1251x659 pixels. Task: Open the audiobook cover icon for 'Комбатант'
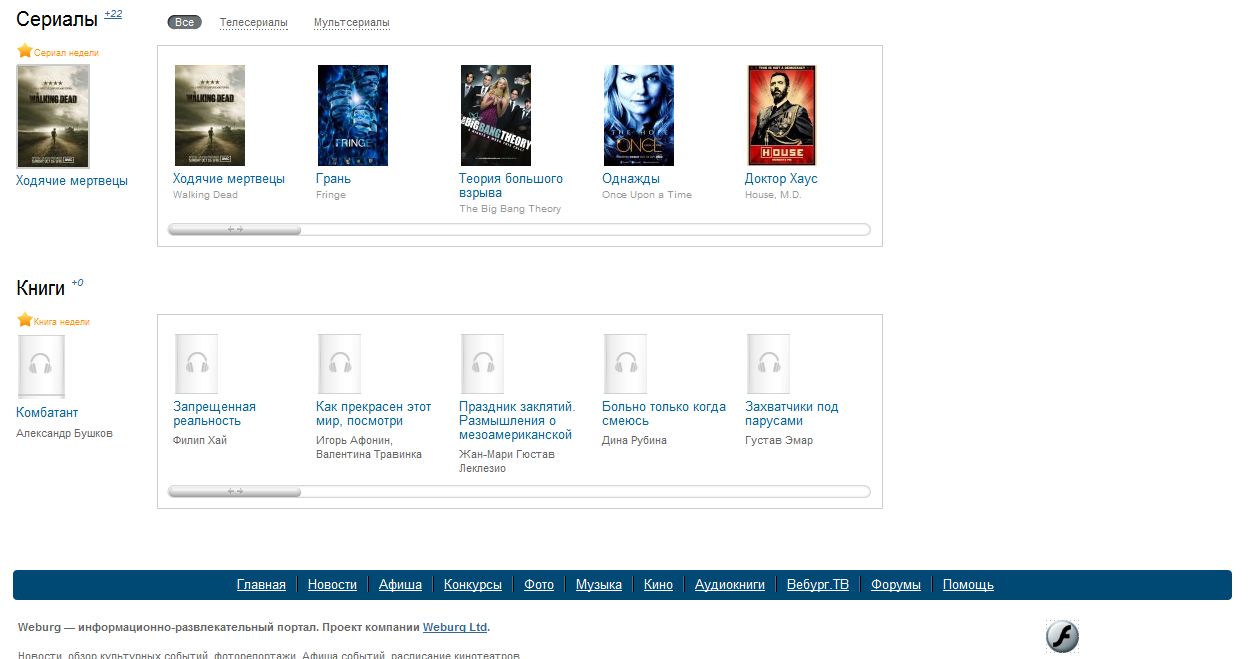coord(41,366)
